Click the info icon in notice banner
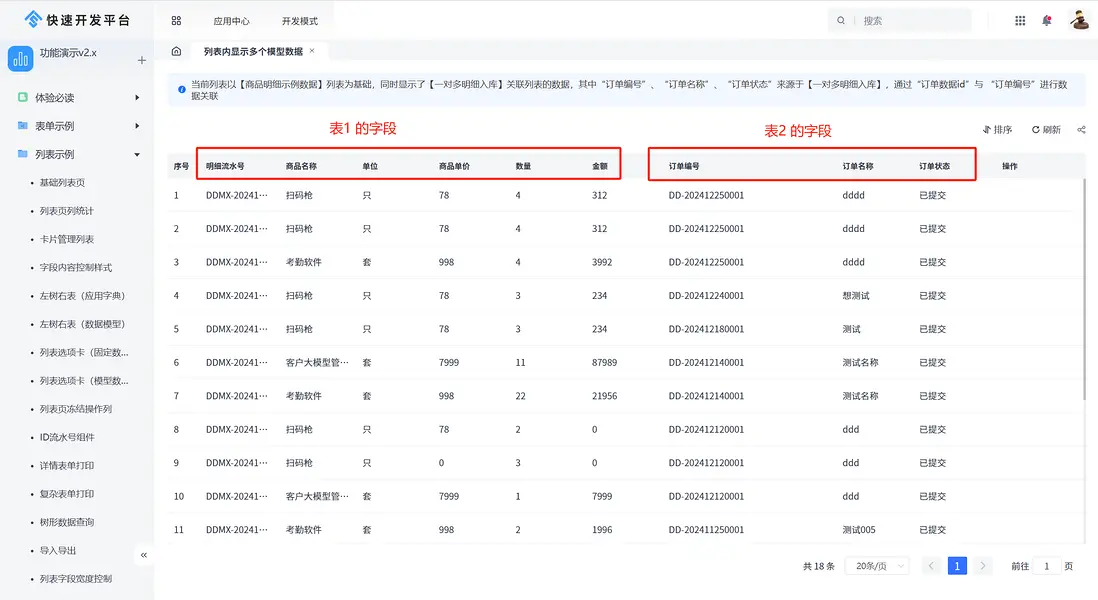The width and height of the screenshot is (1098, 600). coord(182,90)
